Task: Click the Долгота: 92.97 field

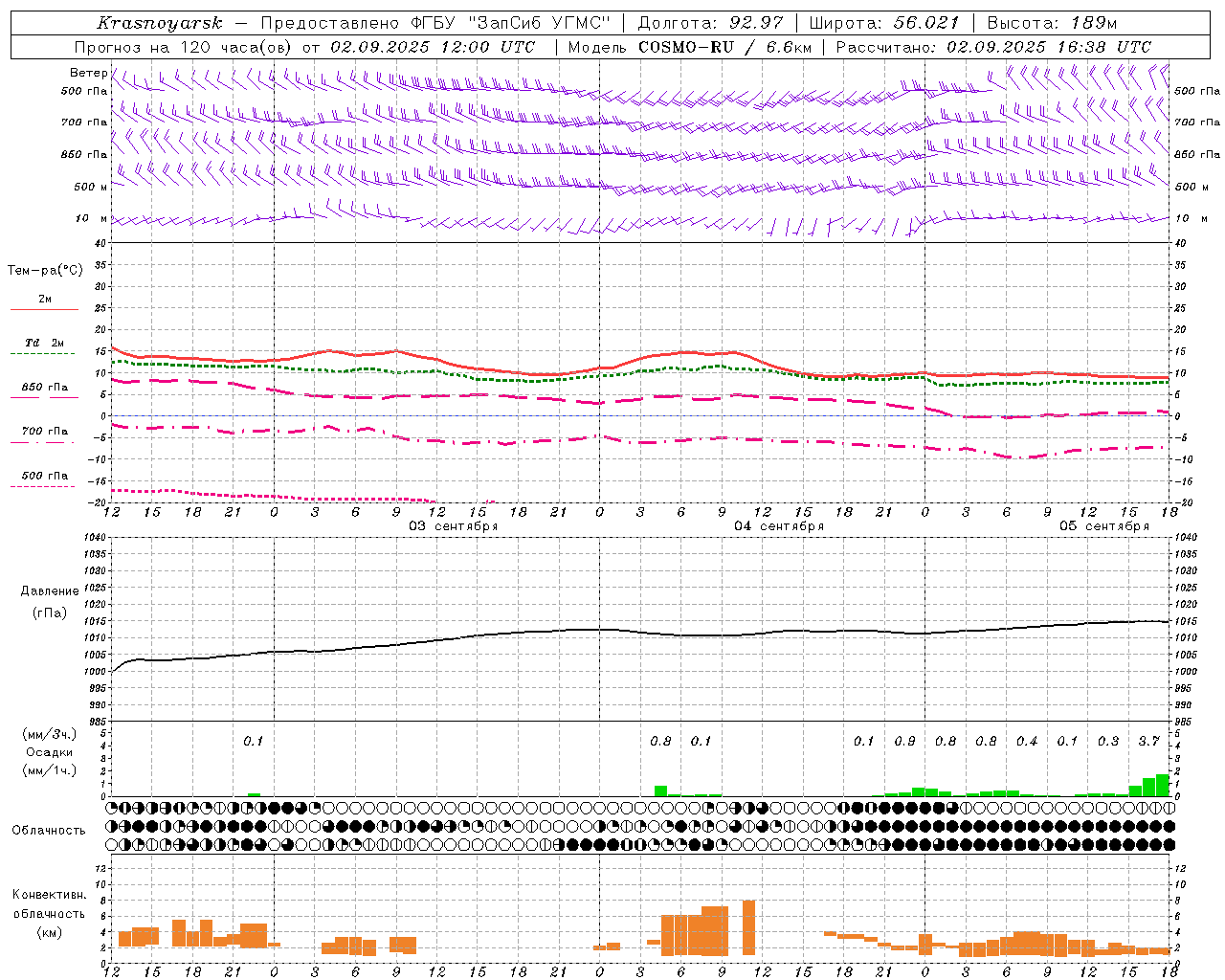Action: [x=710, y=23]
